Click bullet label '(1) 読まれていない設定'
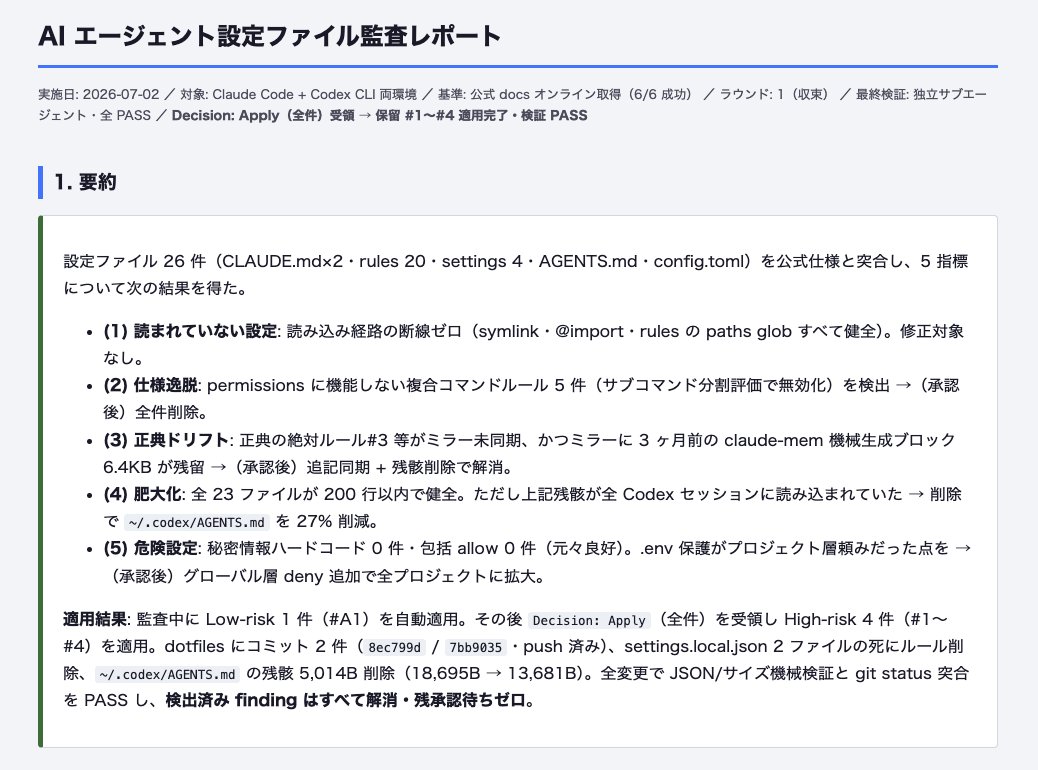Viewport: 1038px width, 770px height. pos(190,331)
